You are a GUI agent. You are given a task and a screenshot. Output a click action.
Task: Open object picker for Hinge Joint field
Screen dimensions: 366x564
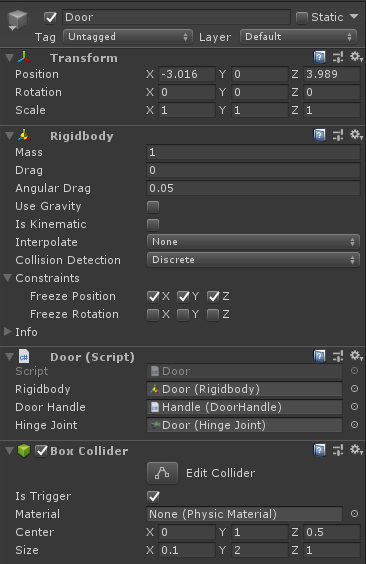pyautogui.click(x=354, y=424)
